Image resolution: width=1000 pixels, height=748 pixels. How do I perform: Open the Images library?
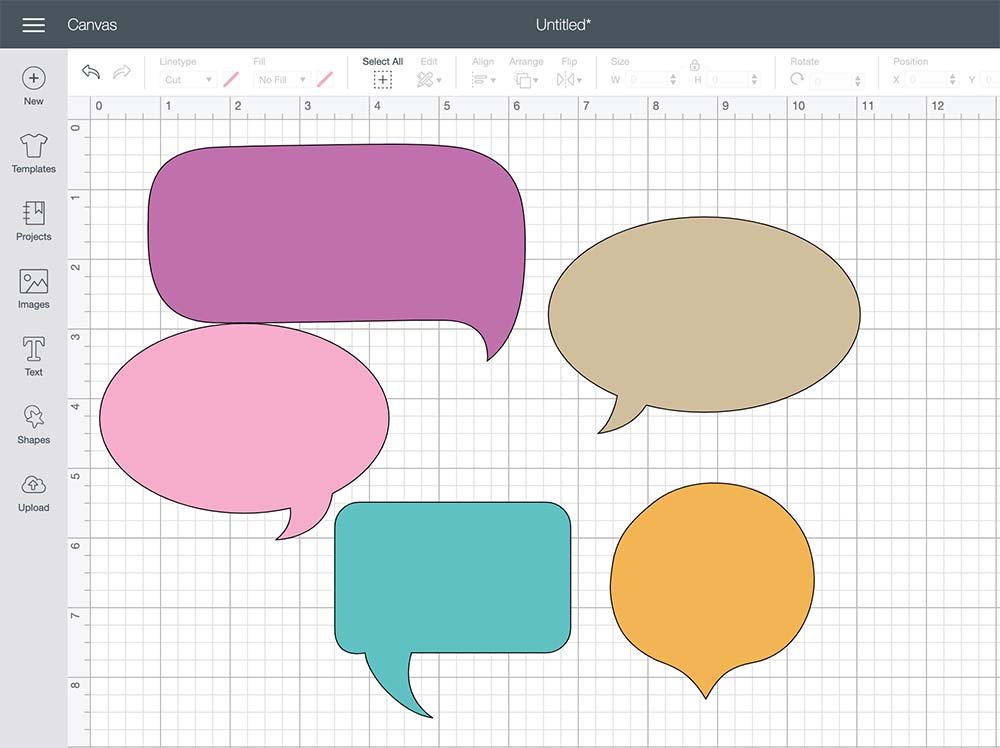(x=33, y=289)
